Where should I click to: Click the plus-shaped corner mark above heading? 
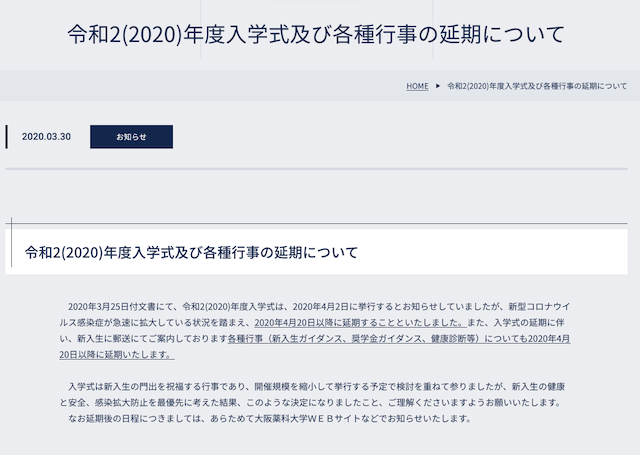click(10, 223)
